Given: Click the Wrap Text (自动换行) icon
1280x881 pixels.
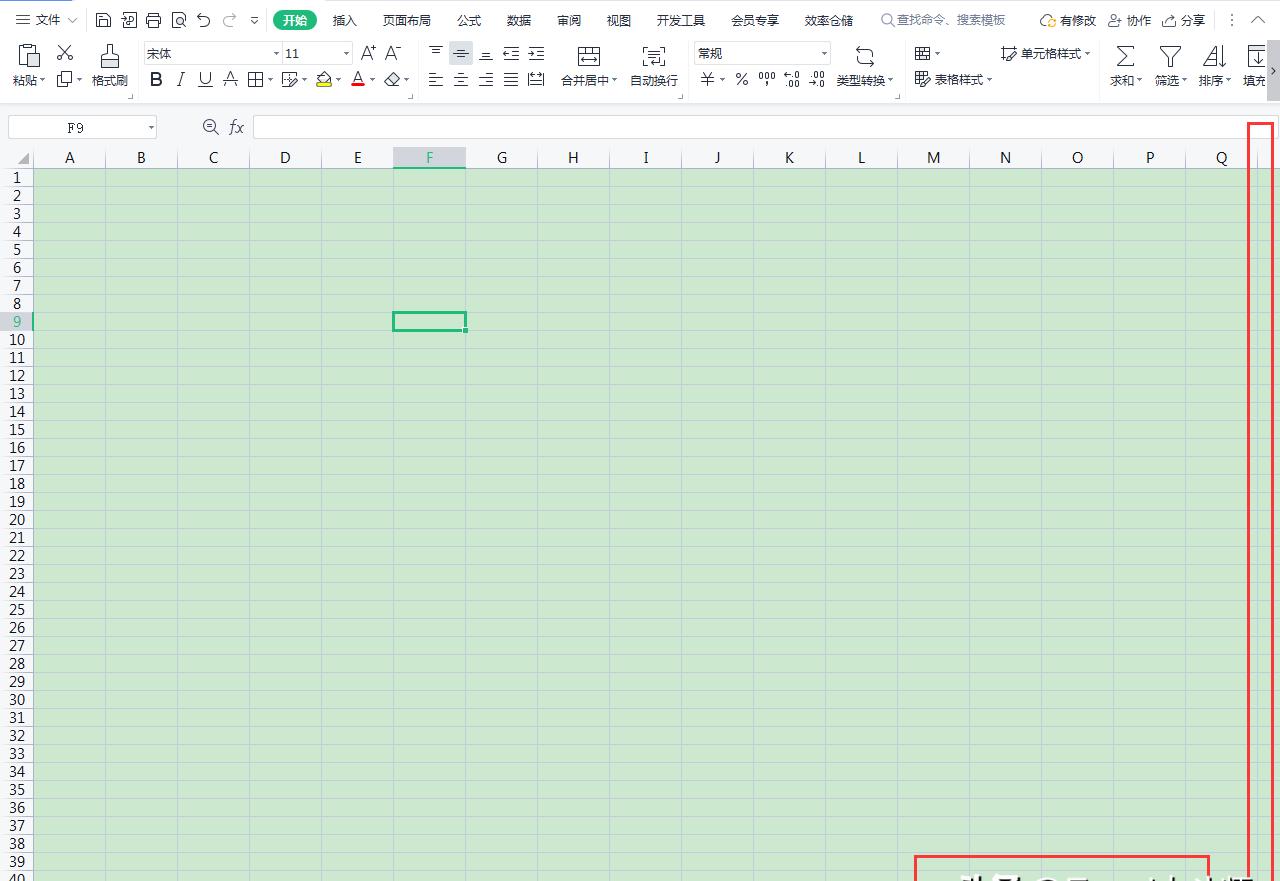Looking at the screenshot, I should coord(654,56).
